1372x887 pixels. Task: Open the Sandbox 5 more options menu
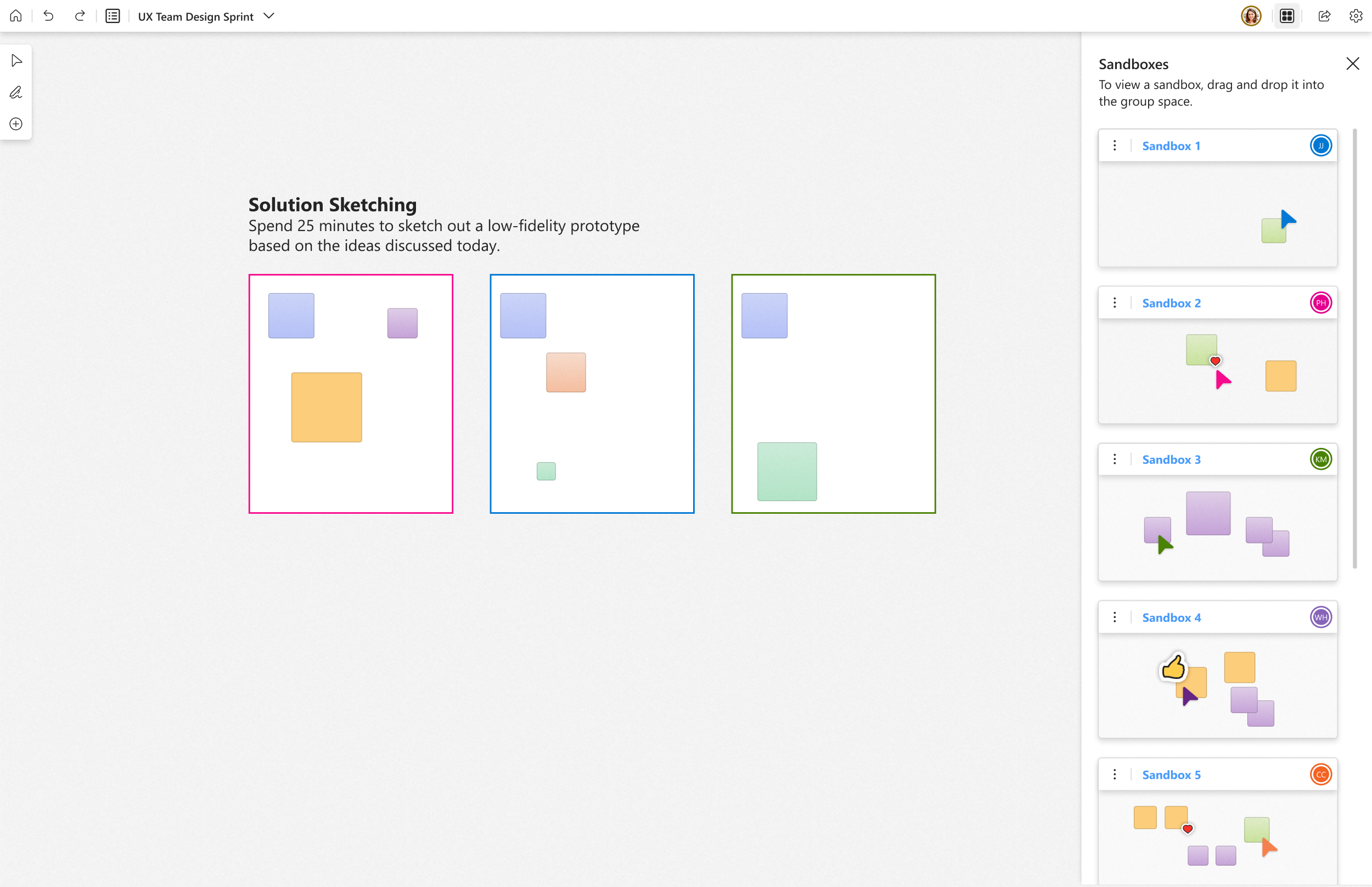tap(1115, 774)
